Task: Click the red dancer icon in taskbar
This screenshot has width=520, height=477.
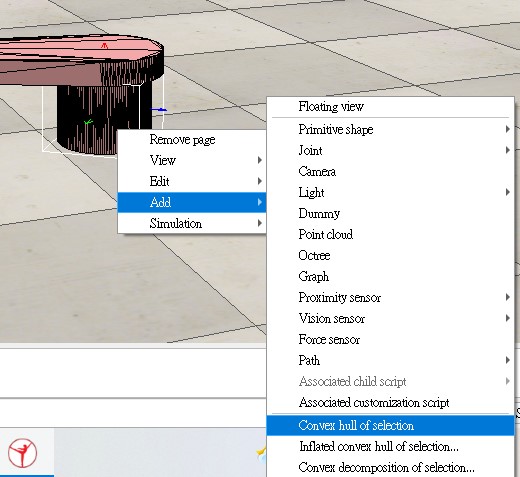Action: tap(22, 453)
